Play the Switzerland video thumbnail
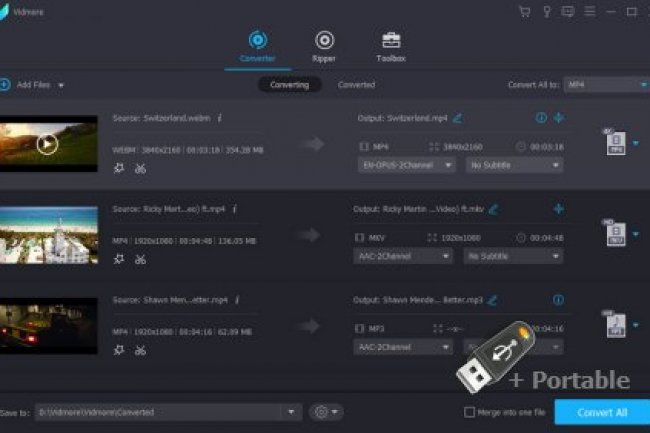 point(47,144)
